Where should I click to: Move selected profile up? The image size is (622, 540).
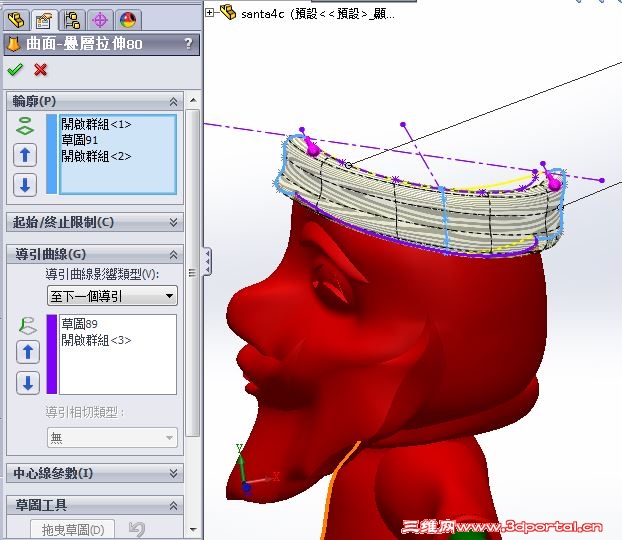(x=25, y=155)
